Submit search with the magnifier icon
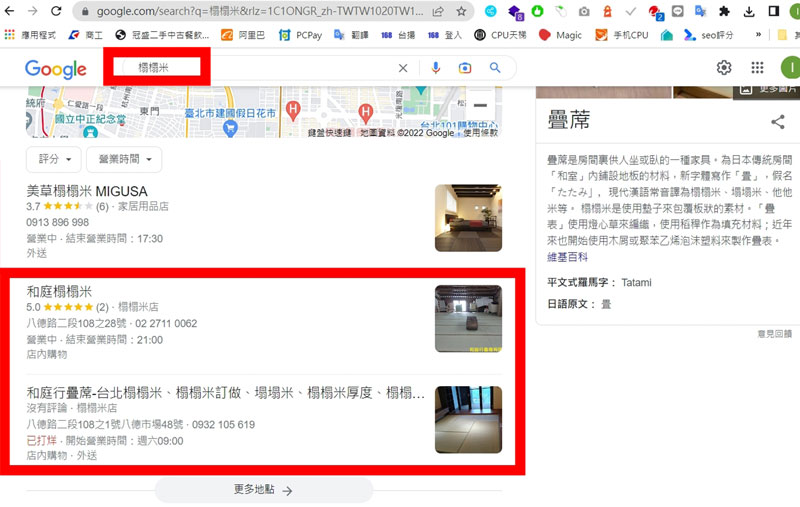Viewport: 800px width, 507px height. pos(495,68)
